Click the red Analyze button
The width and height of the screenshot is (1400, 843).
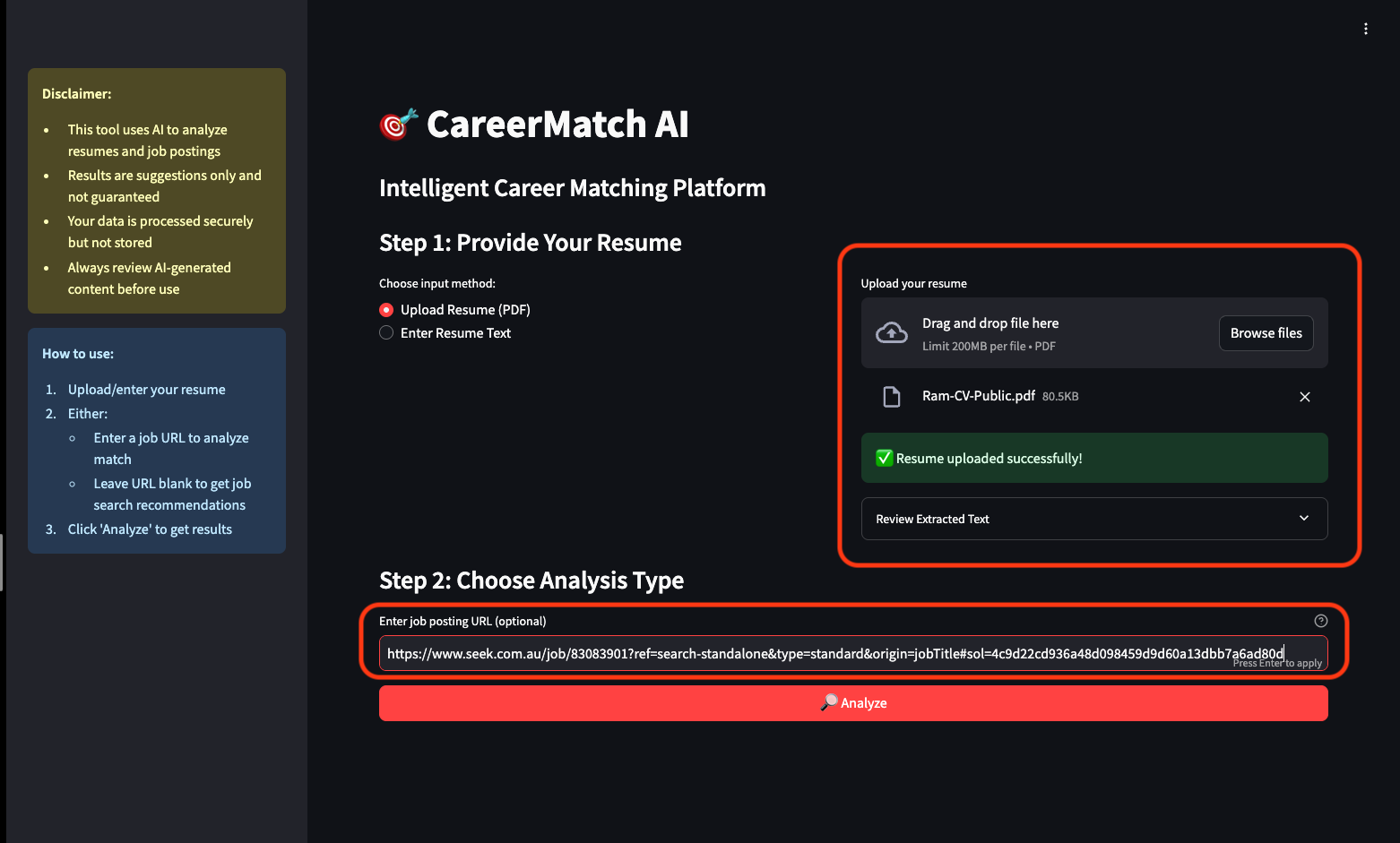pos(853,703)
